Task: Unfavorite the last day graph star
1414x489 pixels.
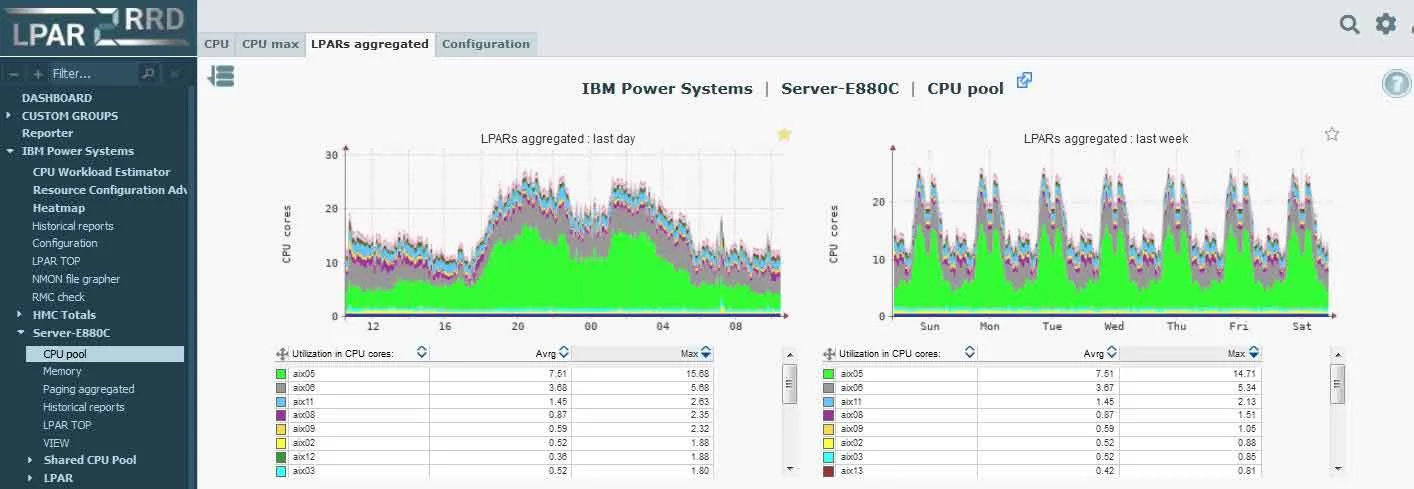Action: click(784, 135)
